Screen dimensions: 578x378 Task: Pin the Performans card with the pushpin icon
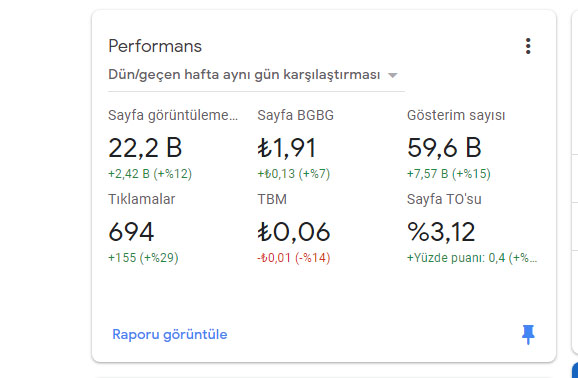coord(528,334)
